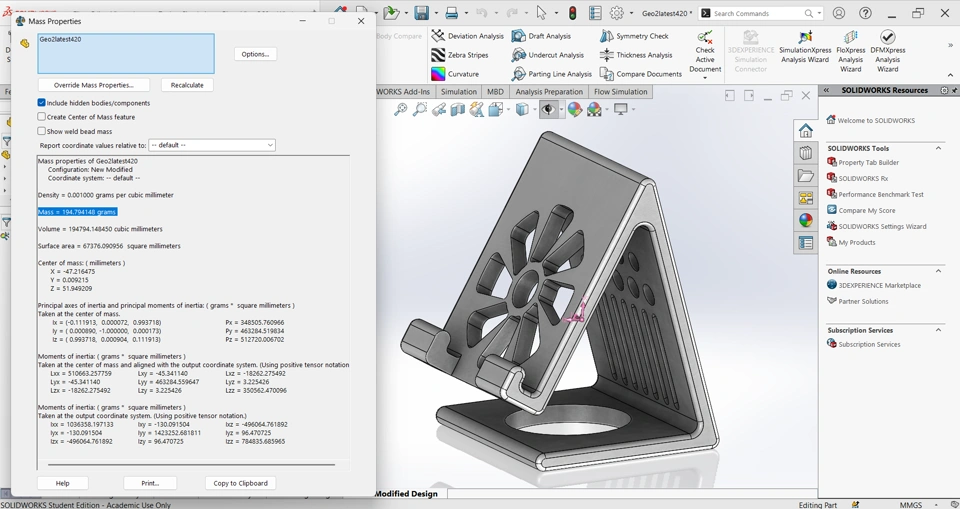This screenshot has height=509, width=960.
Task: Click Override Mass Properties button
Action: click(93, 85)
